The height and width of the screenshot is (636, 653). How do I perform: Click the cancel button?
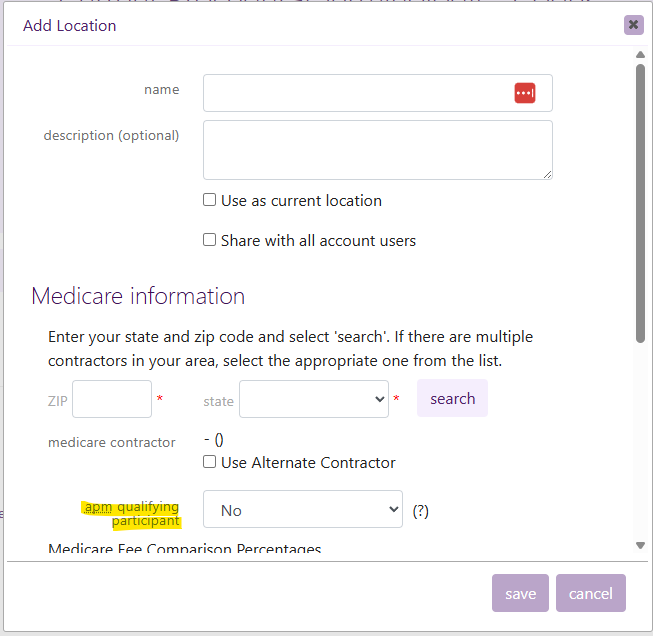tap(590, 594)
